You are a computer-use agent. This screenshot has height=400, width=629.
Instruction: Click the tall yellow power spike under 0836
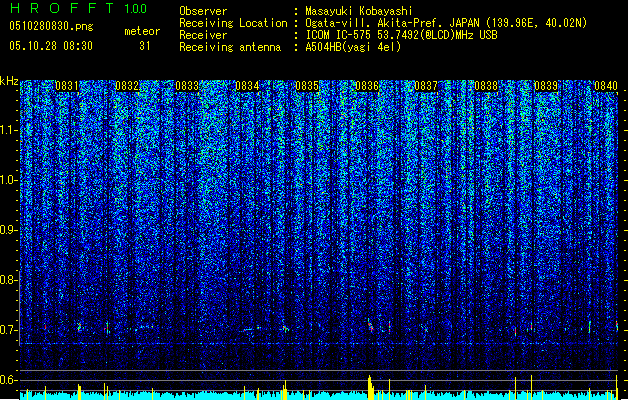(x=370, y=387)
